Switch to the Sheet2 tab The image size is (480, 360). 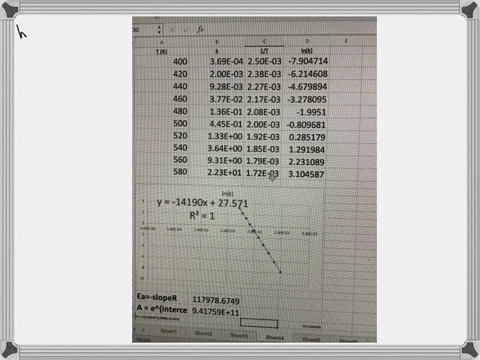(203, 333)
